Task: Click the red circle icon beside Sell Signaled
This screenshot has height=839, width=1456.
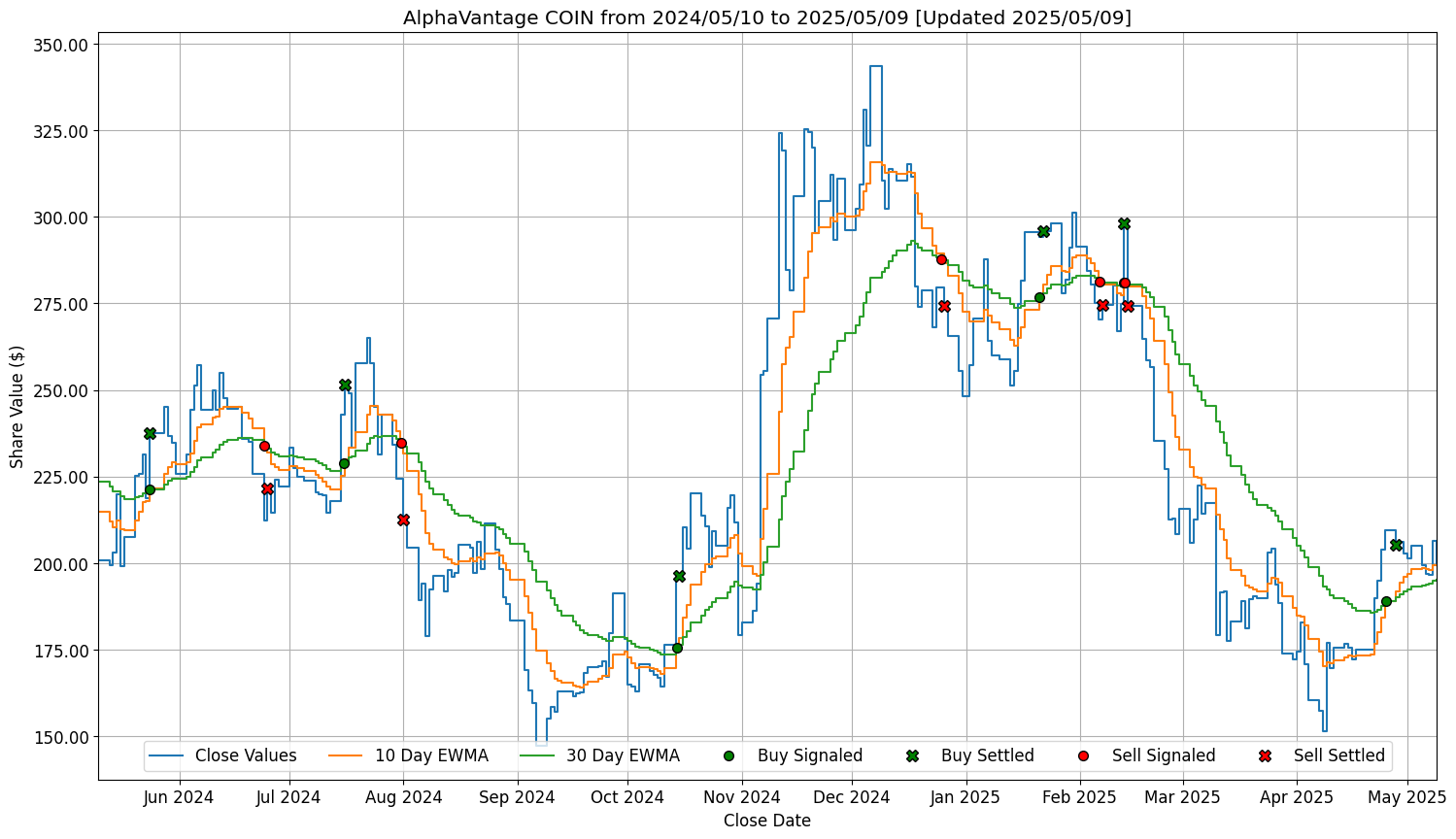Action: [x=1084, y=756]
